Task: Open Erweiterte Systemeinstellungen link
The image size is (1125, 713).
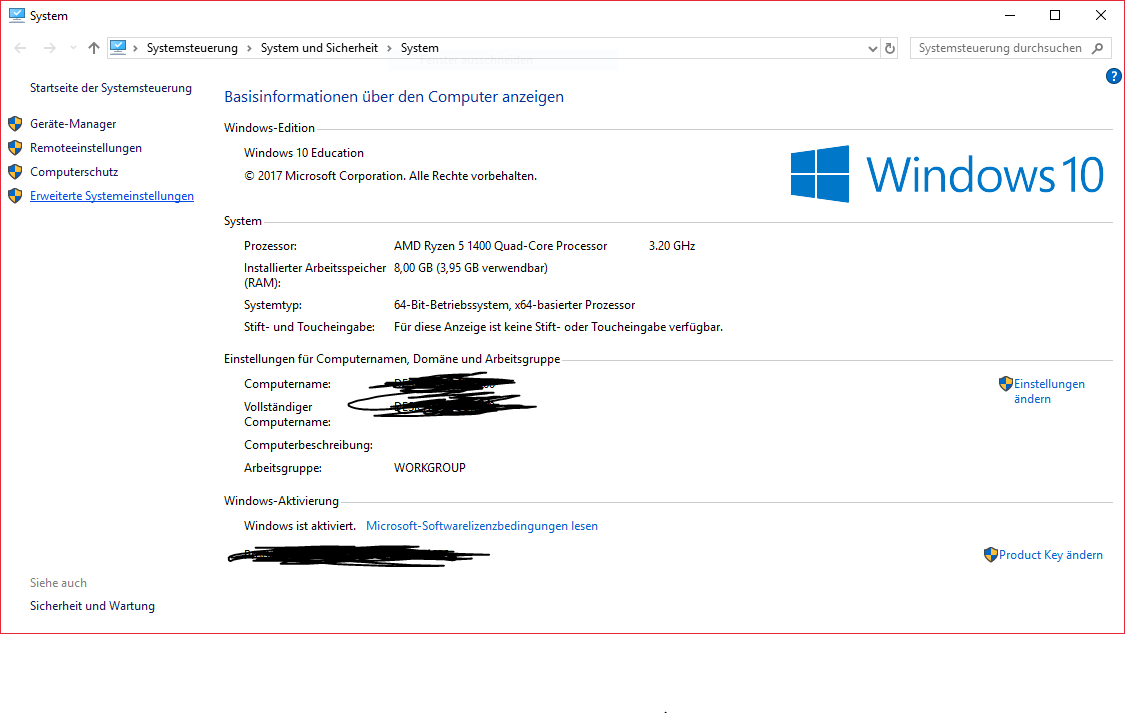Action: click(x=112, y=196)
